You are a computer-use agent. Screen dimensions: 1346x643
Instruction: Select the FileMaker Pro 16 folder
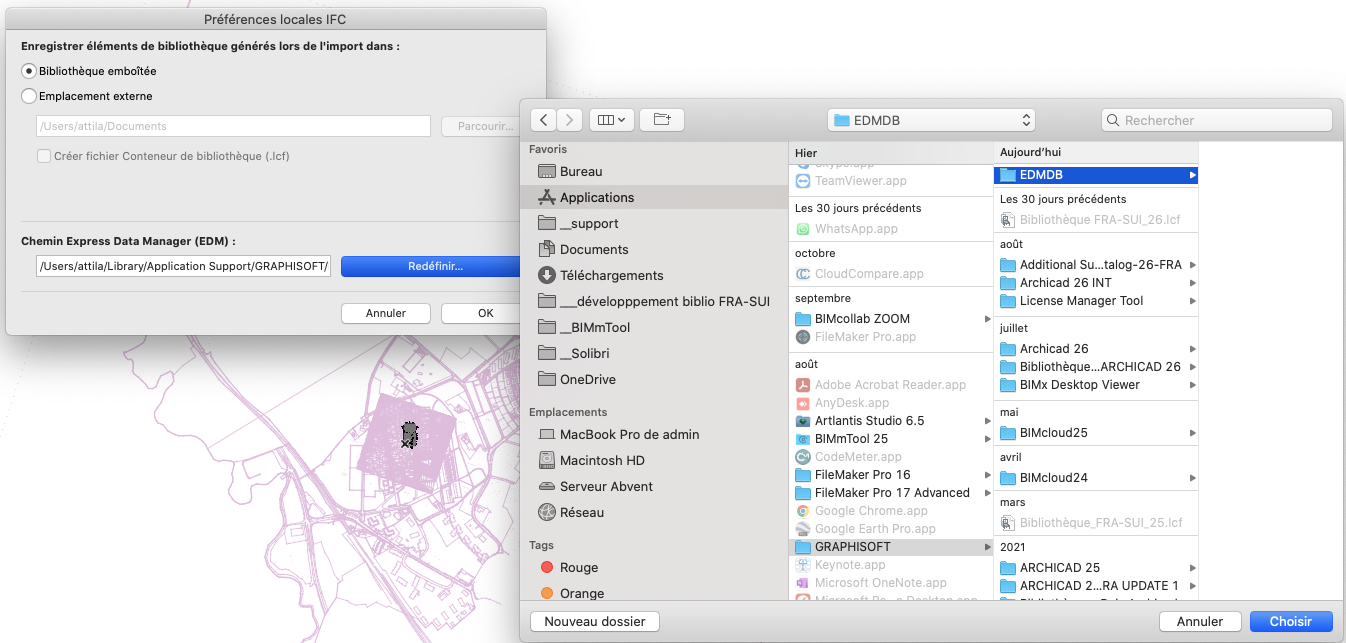tap(892, 475)
